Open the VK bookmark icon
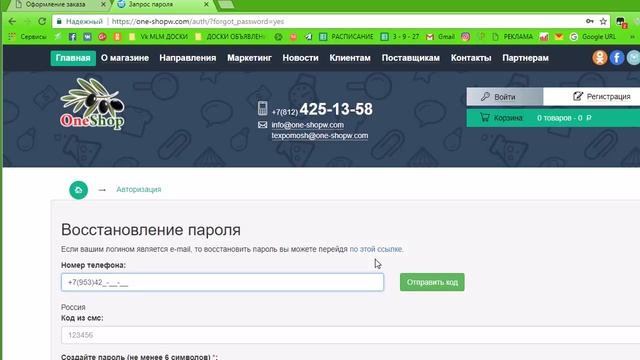 coord(87,37)
